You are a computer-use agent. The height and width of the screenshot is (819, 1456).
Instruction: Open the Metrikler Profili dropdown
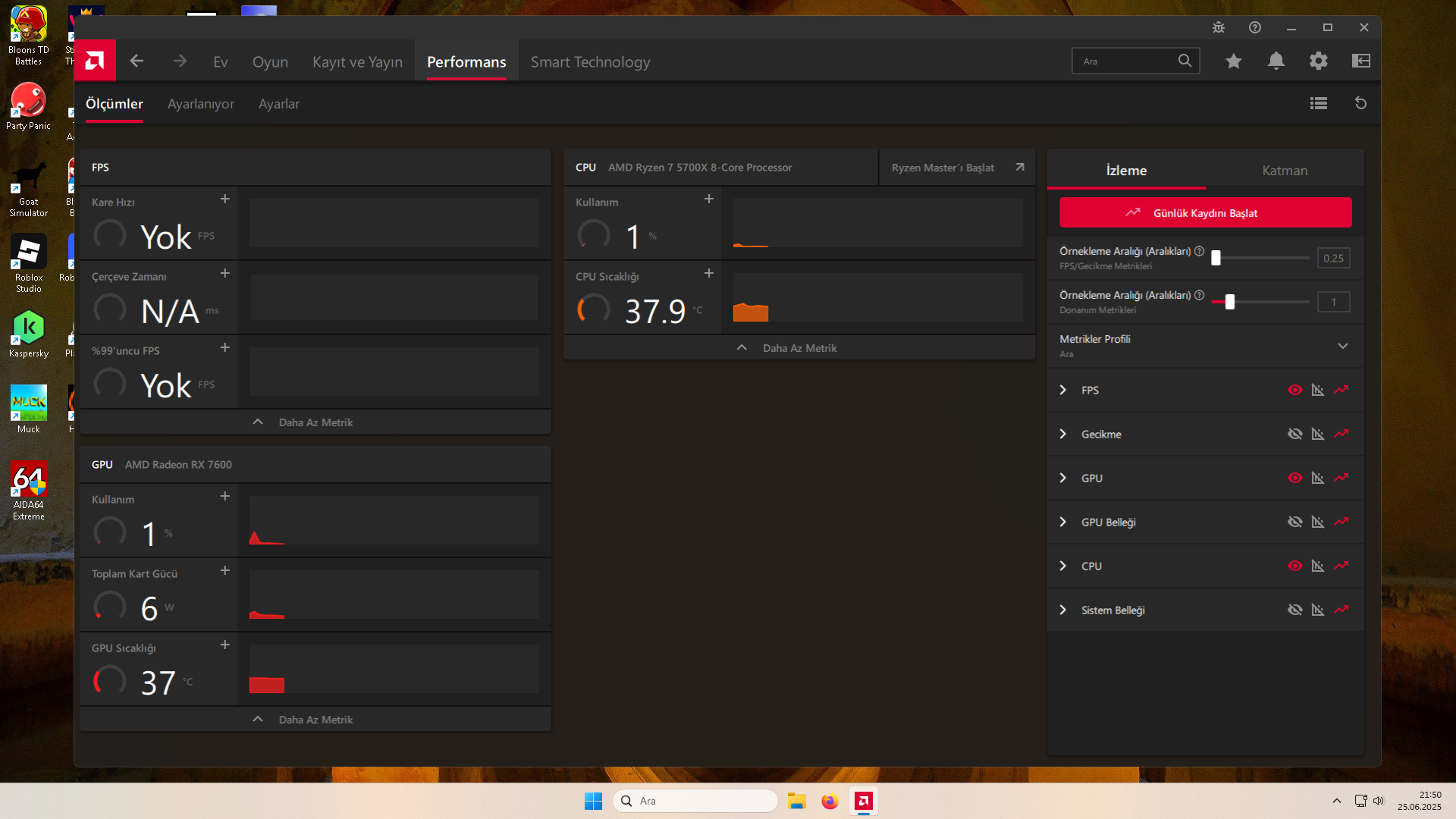(1205, 346)
